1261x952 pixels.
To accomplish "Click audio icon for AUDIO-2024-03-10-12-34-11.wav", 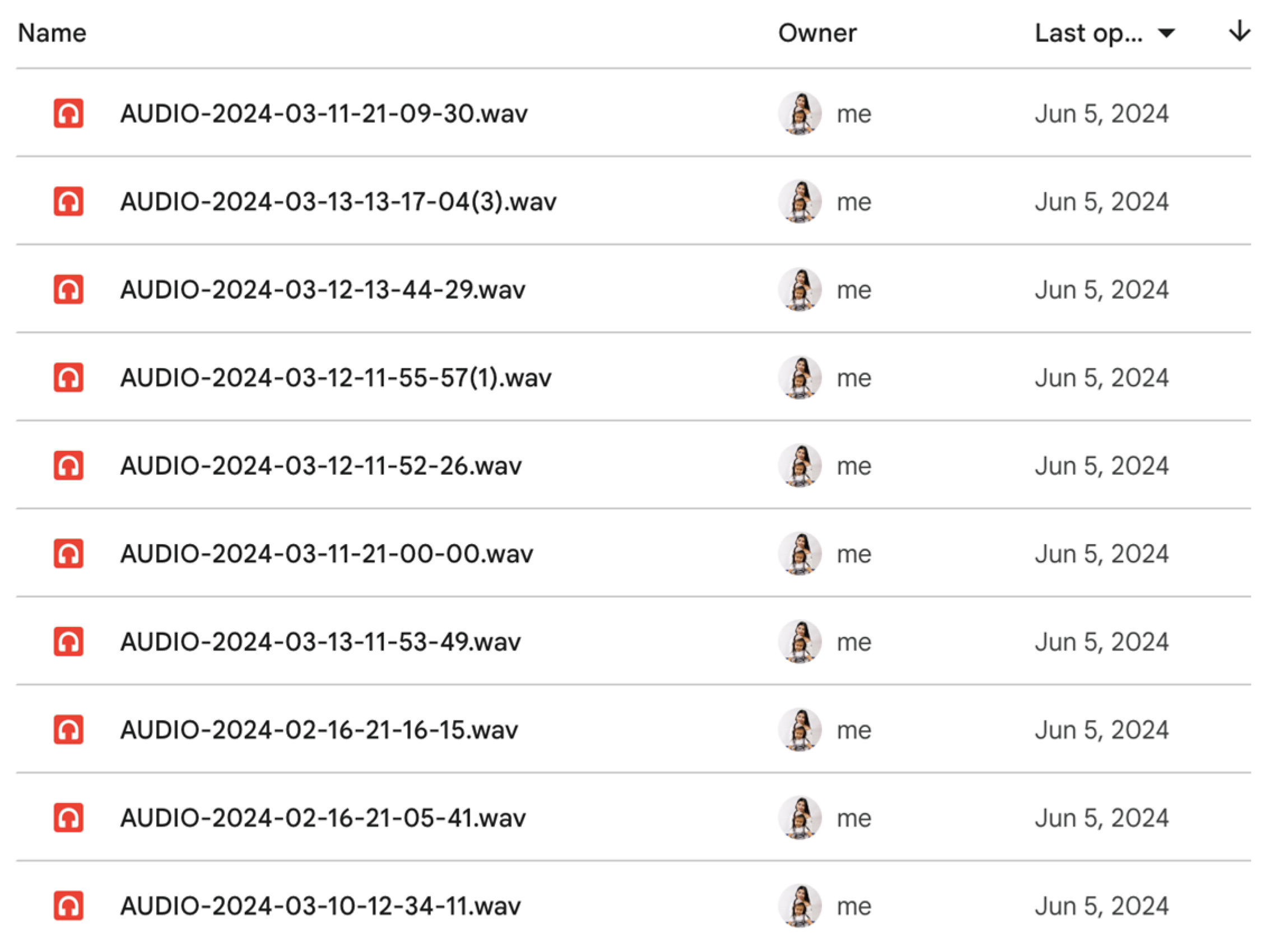I will click(x=68, y=906).
